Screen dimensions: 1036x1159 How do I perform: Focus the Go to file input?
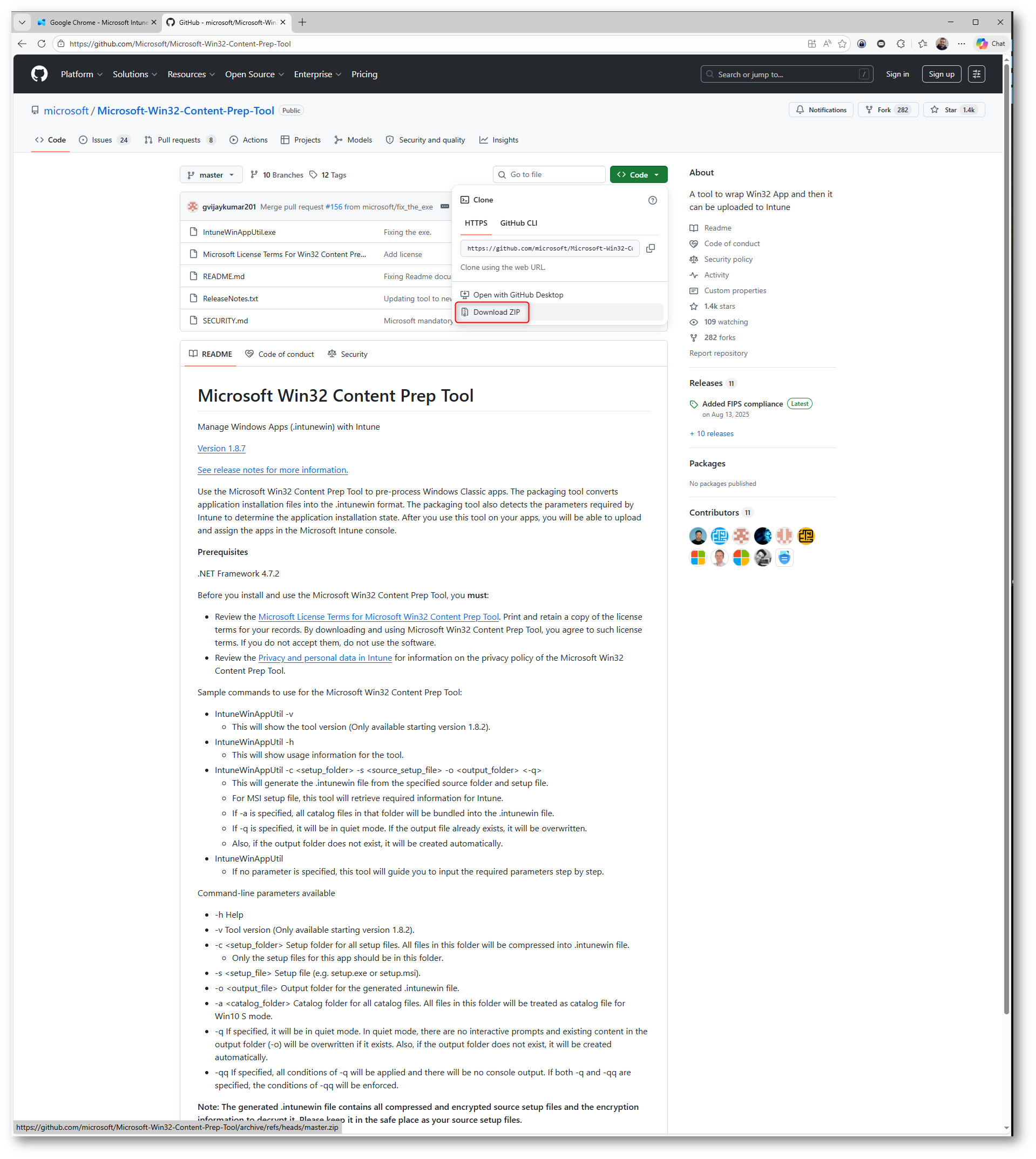coord(549,175)
